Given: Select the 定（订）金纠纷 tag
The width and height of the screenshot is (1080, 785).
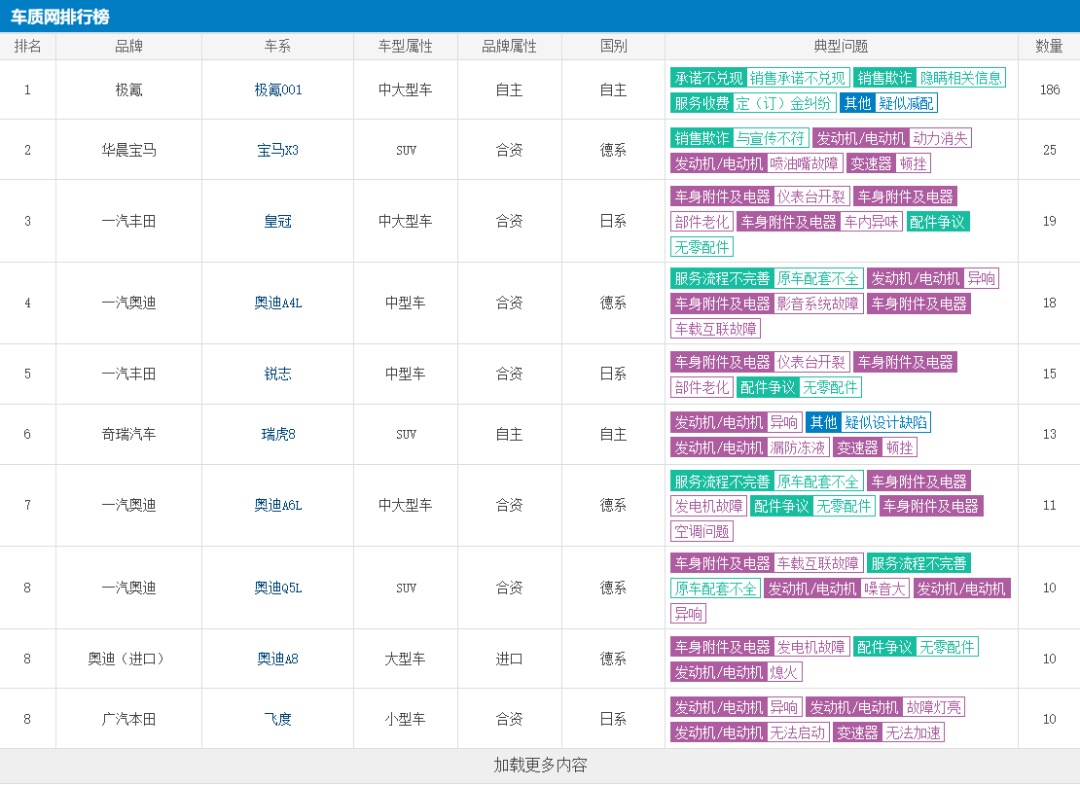Looking at the screenshot, I should 785,104.
